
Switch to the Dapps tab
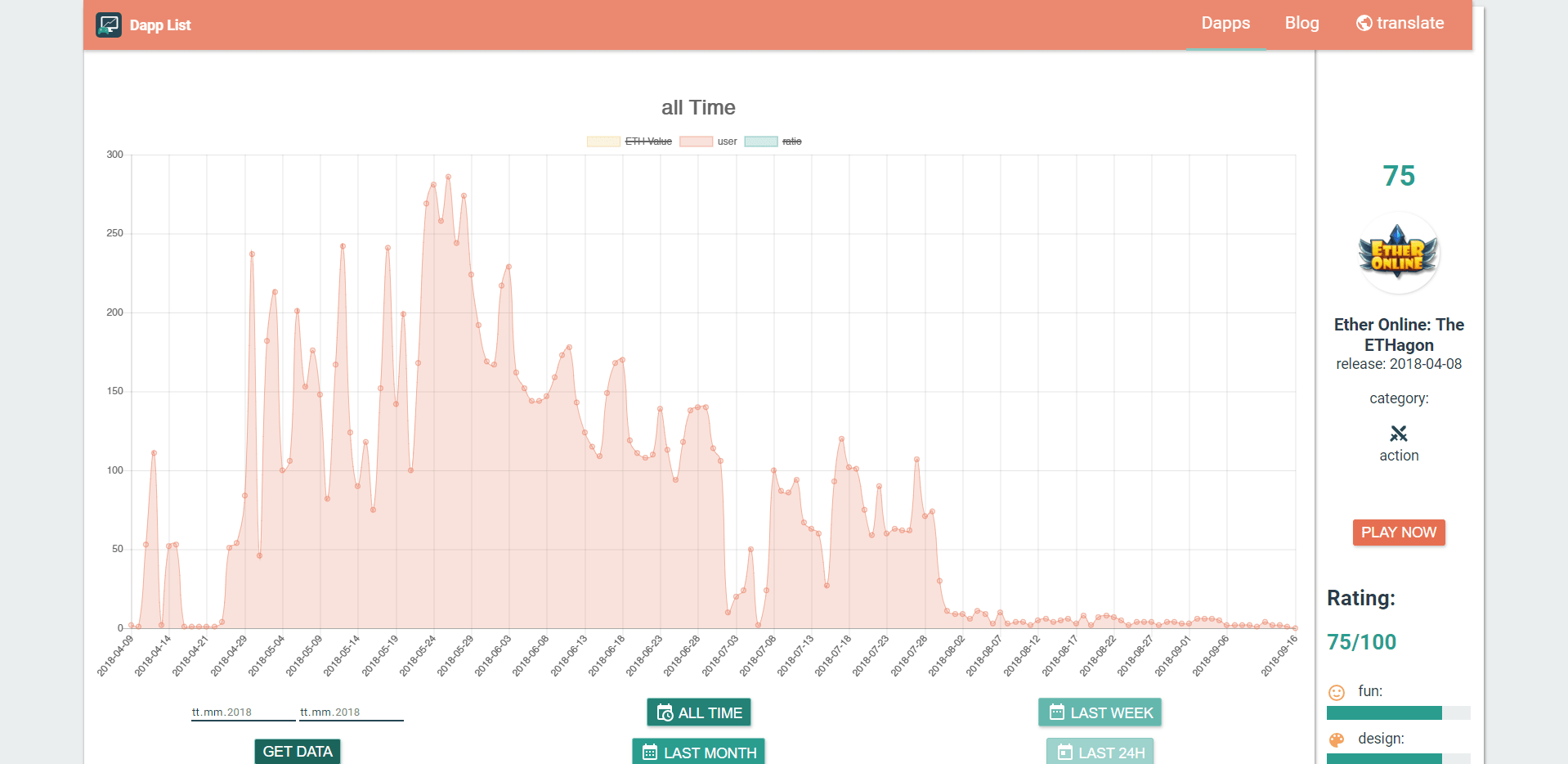coord(1225,24)
